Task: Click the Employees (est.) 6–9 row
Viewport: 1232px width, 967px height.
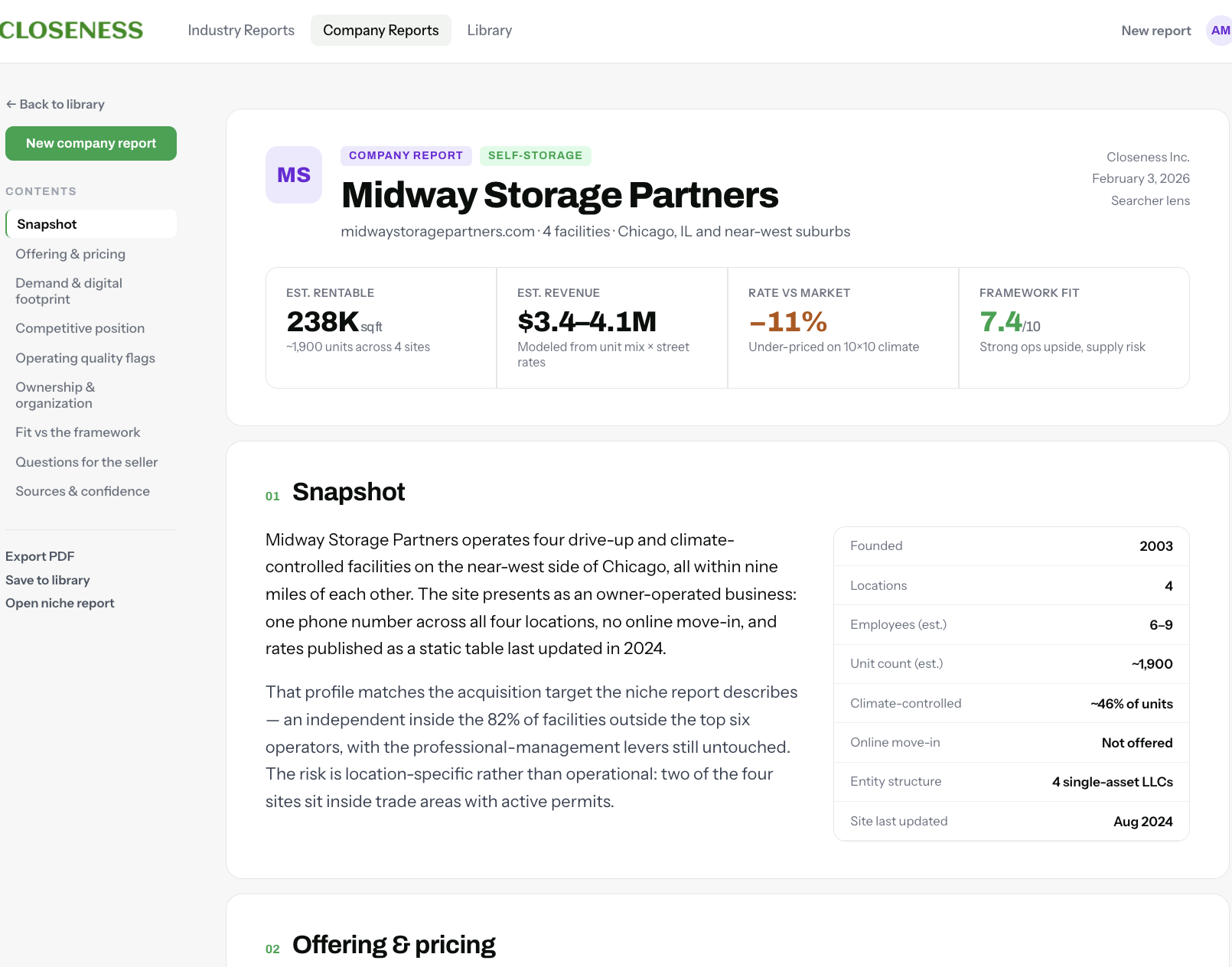Action: [1012, 625]
